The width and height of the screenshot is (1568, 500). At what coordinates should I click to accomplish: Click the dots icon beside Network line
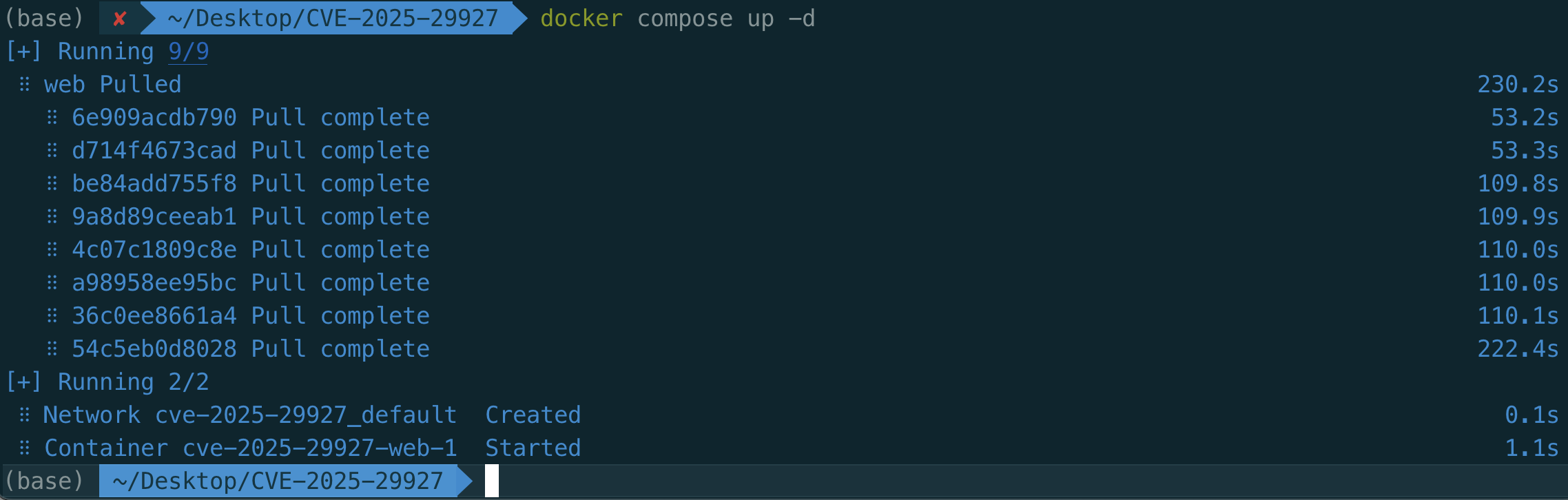(25, 415)
